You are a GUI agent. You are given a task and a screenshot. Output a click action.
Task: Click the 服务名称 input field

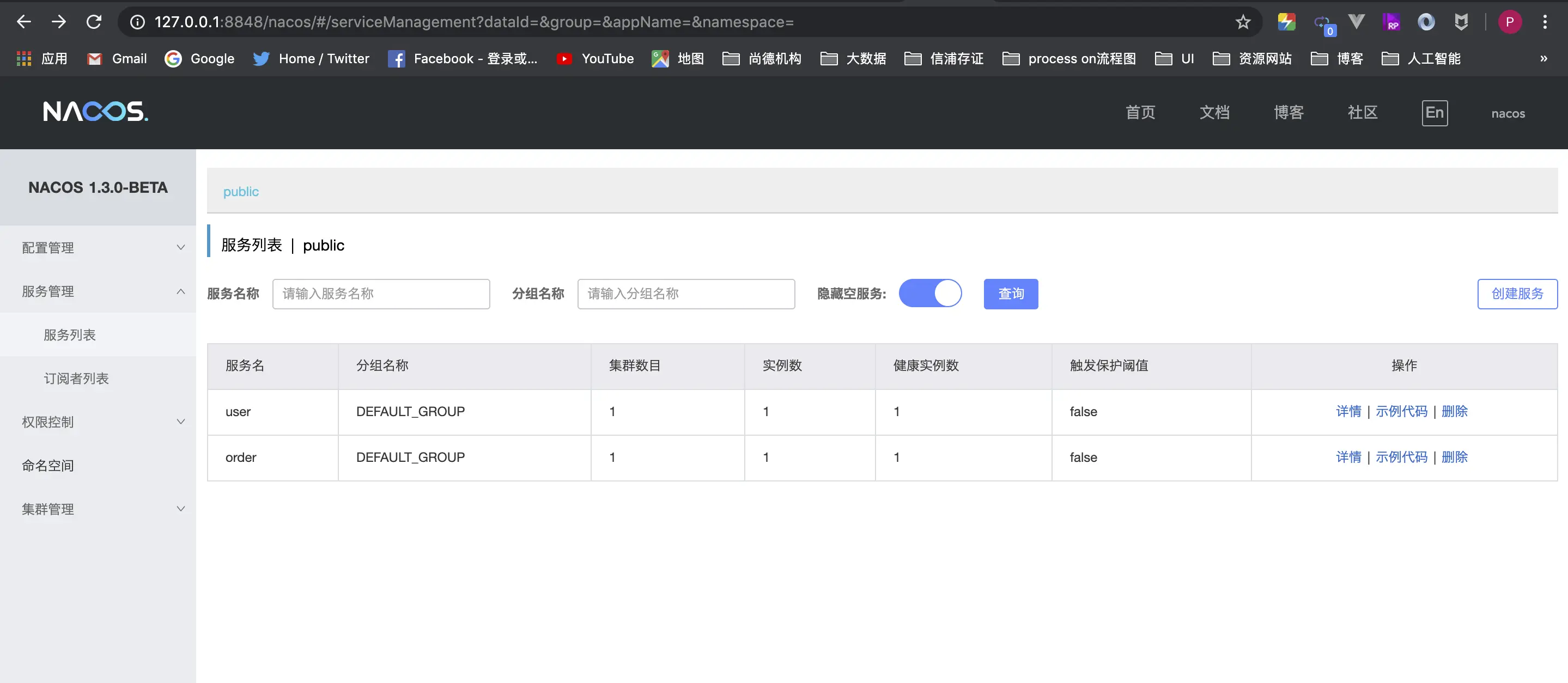(380, 294)
